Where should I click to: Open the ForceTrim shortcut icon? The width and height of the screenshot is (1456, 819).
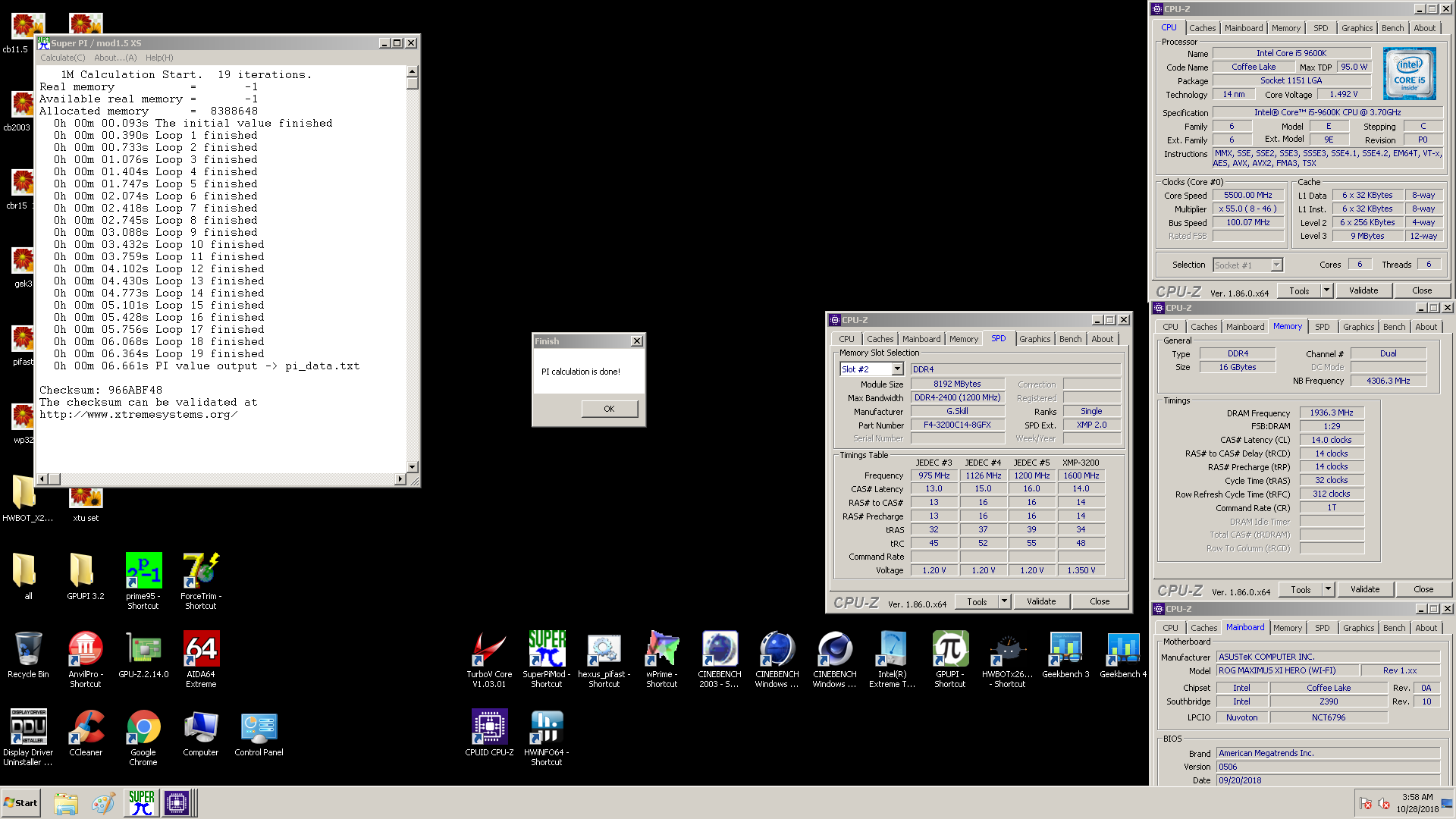pyautogui.click(x=201, y=580)
